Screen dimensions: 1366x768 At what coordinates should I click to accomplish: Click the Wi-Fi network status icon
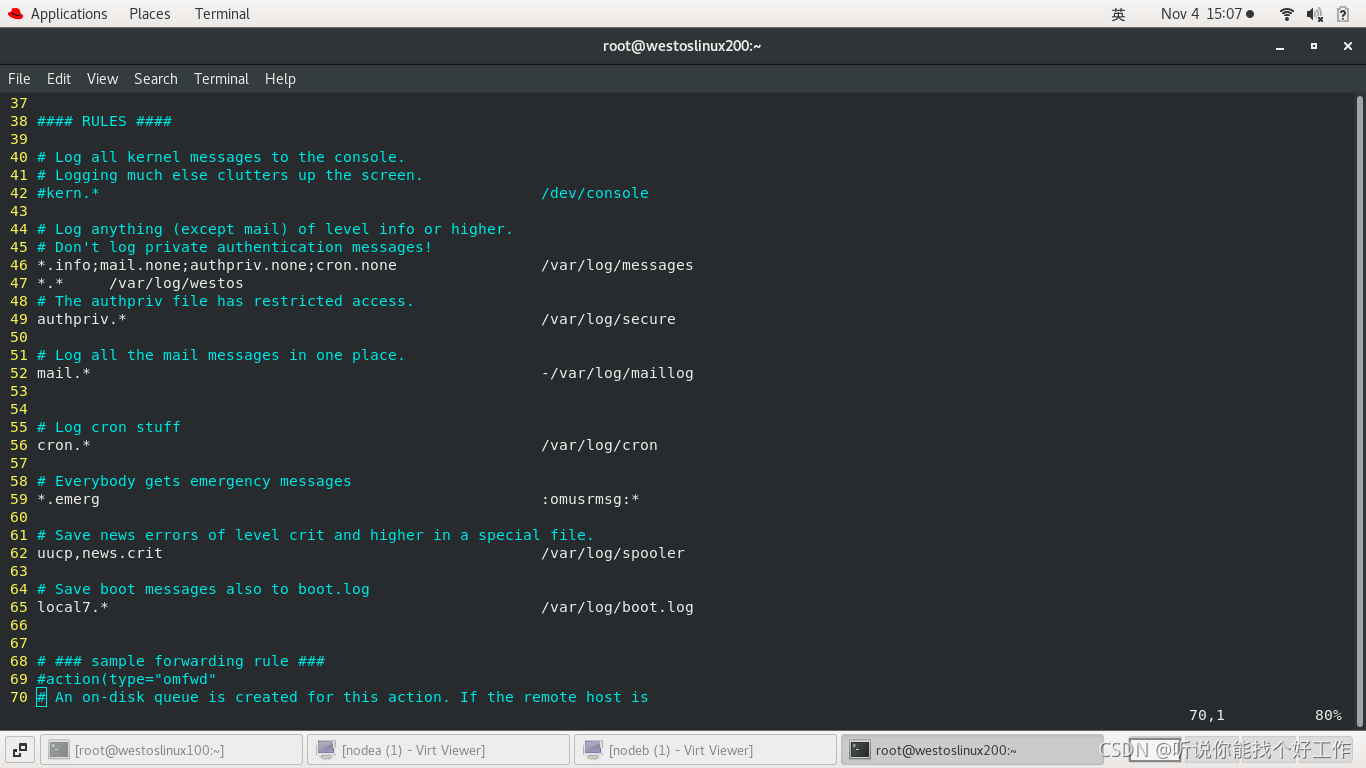[x=1287, y=14]
